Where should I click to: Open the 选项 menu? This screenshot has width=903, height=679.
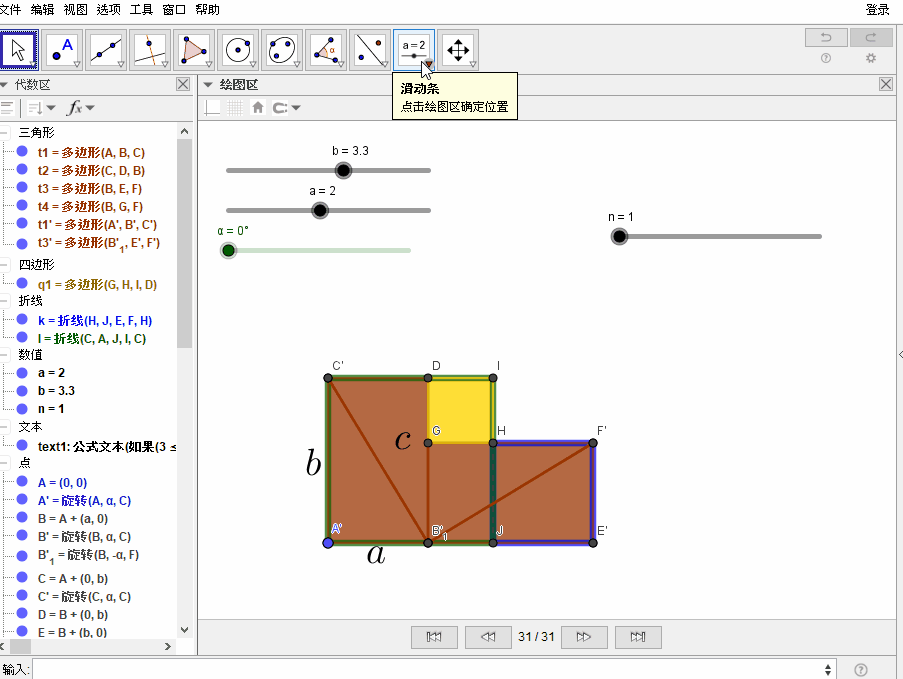click(x=108, y=9)
